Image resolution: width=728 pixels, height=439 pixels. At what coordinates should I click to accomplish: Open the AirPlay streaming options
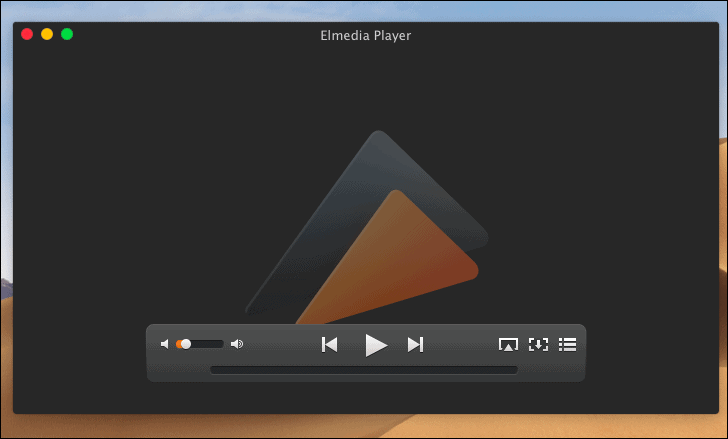click(508, 344)
